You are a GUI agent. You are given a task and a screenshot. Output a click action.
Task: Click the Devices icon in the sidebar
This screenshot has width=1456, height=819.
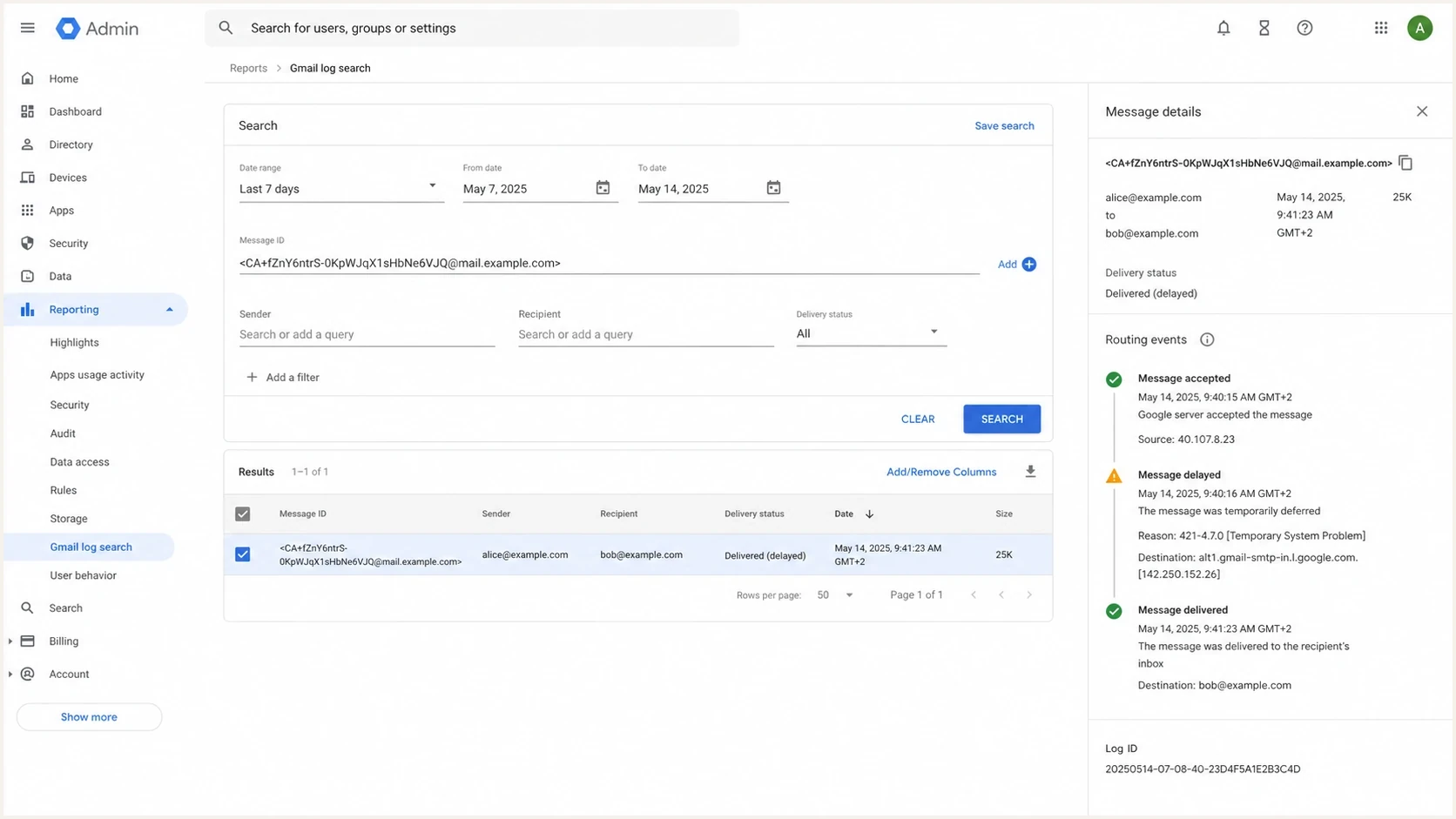(28, 178)
